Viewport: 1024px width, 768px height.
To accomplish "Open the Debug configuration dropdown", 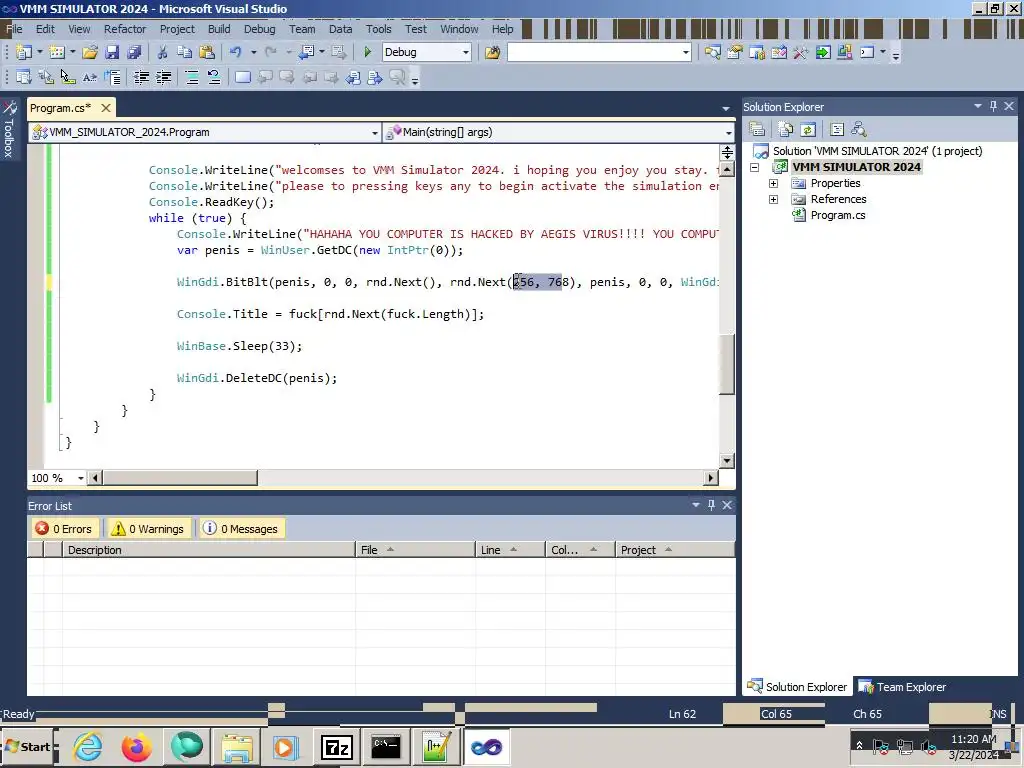I will coord(466,52).
